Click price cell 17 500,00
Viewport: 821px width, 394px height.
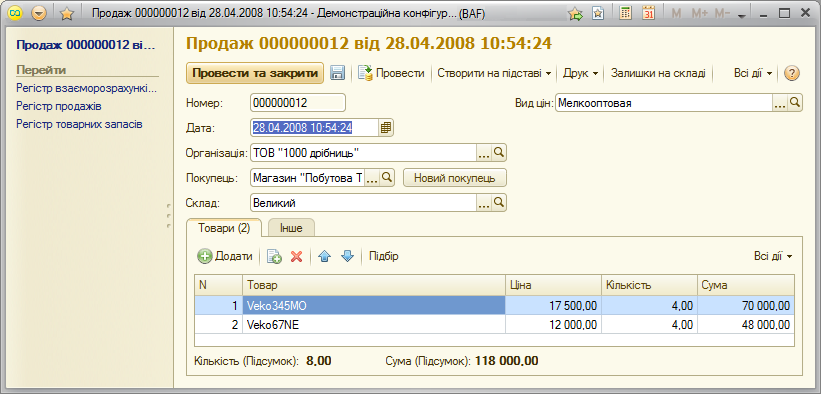click(553, 305)
